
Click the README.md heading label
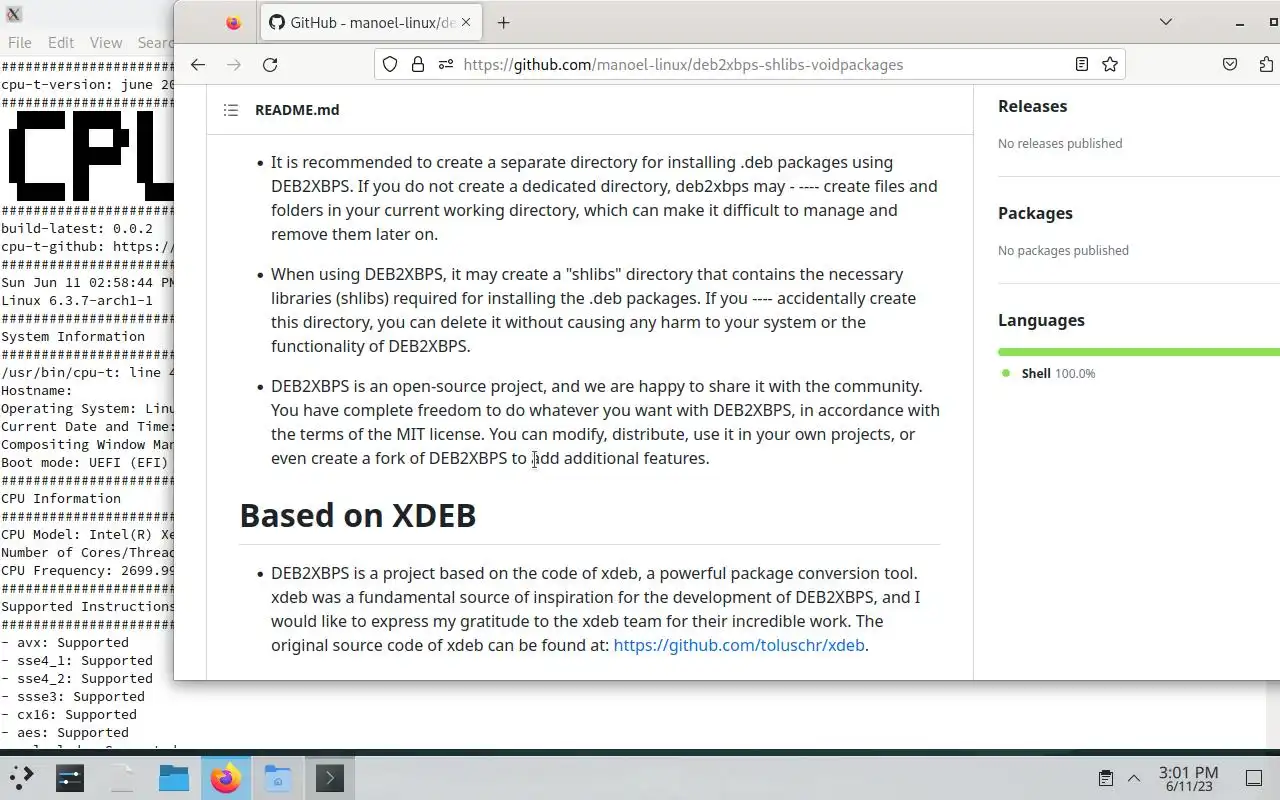pyautogui.click(x=297, y=110)
